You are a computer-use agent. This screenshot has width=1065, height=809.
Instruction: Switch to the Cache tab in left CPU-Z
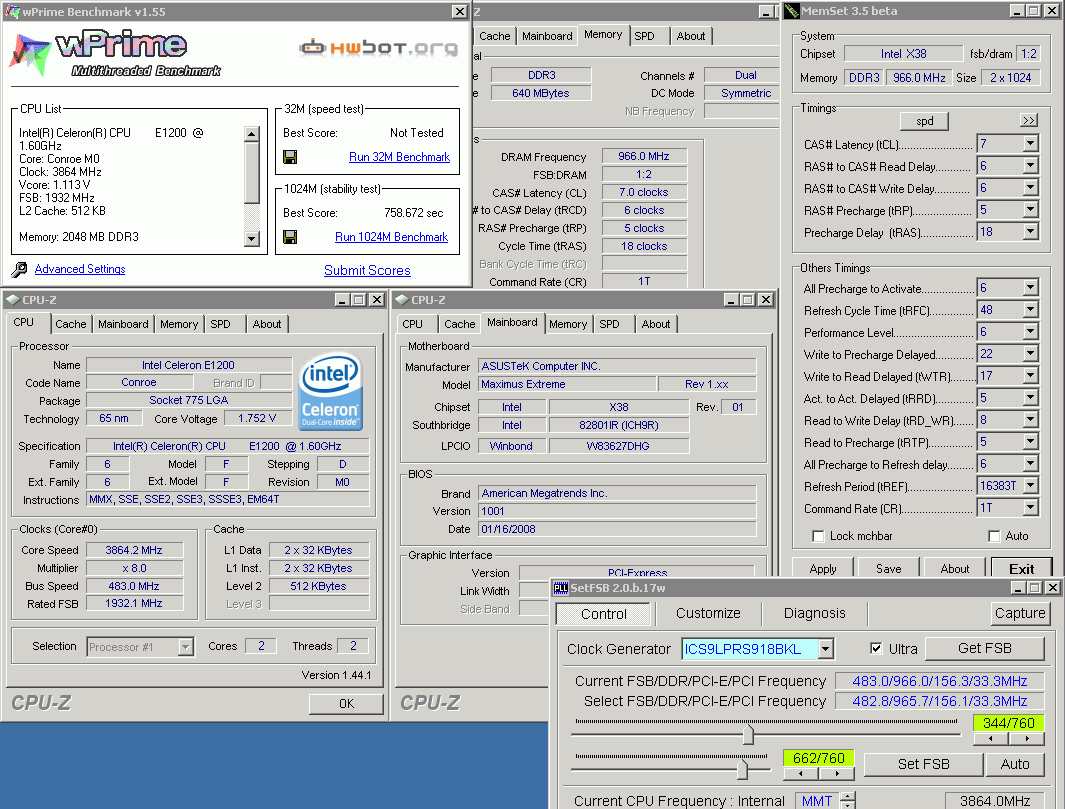click(x=71, y=324)
